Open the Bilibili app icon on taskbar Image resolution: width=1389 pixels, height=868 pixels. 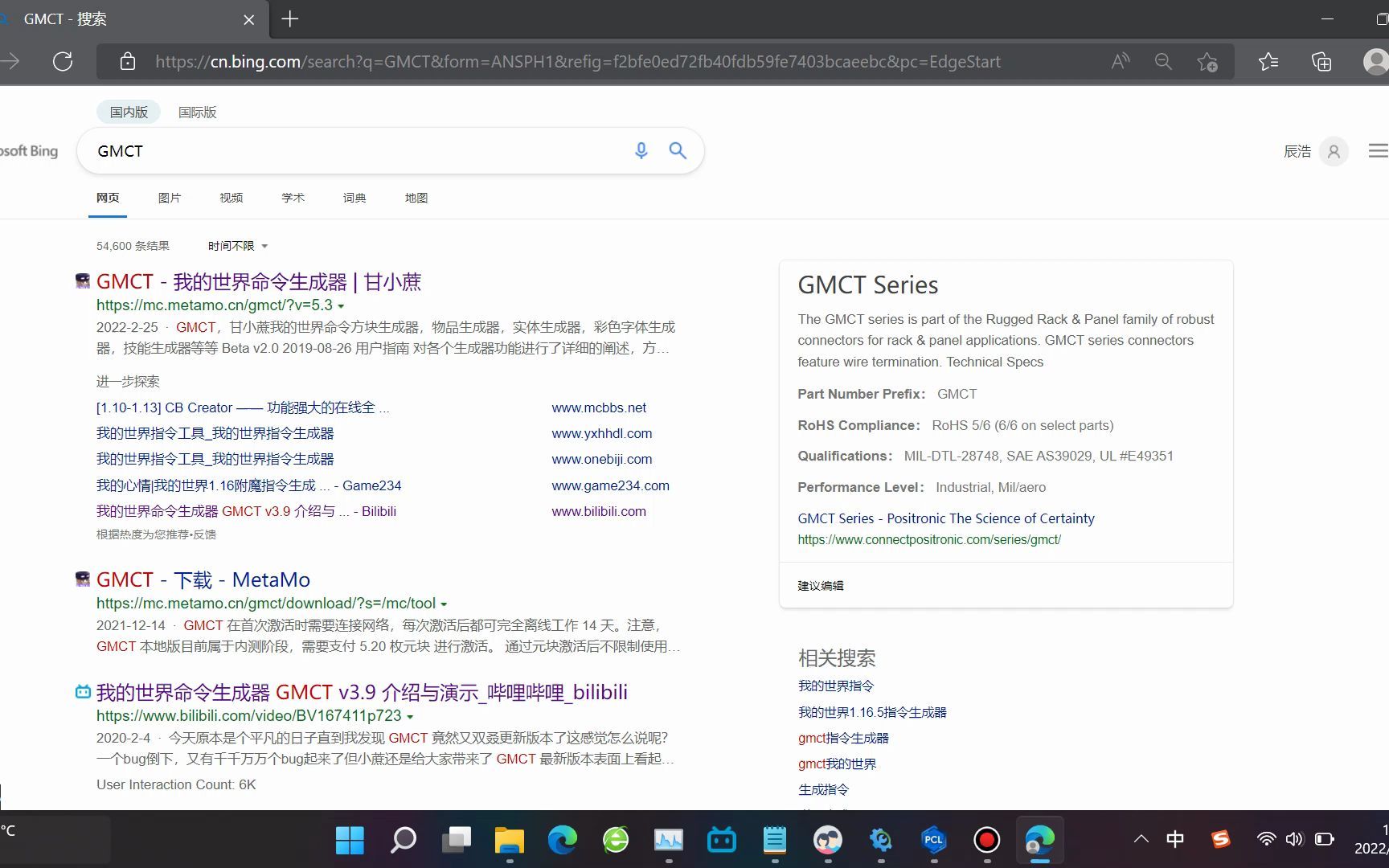click(x=721, y=840)
